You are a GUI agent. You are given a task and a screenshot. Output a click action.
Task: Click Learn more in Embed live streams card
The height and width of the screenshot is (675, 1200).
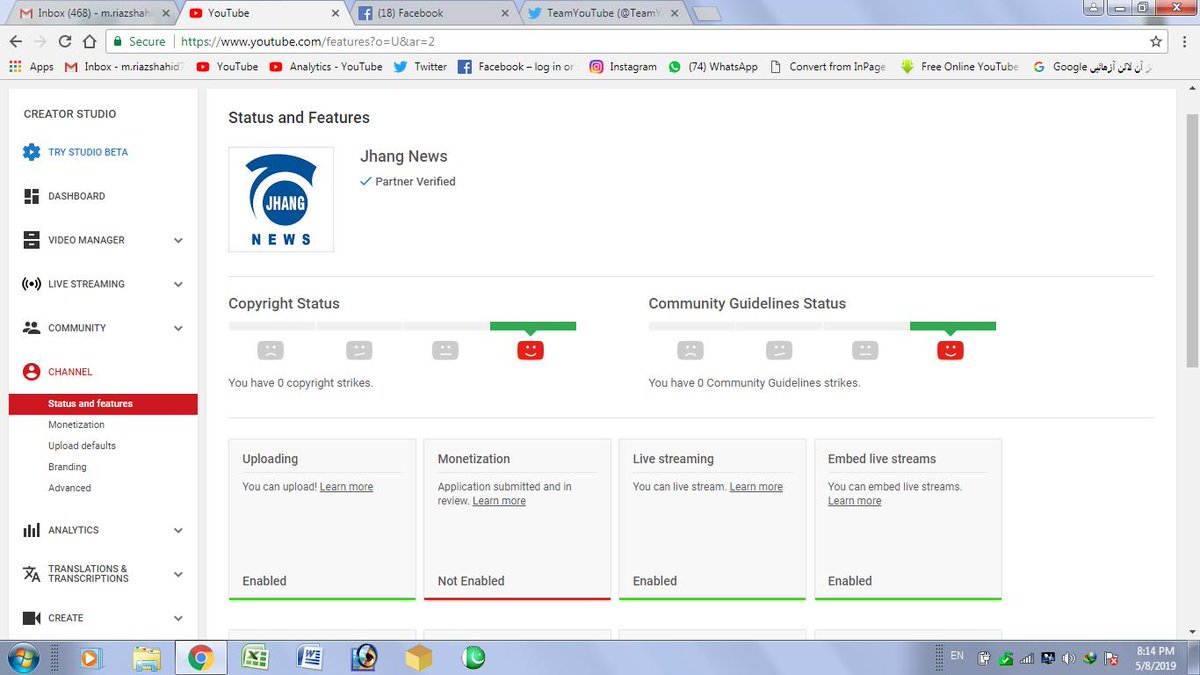(x=854, y=501)
